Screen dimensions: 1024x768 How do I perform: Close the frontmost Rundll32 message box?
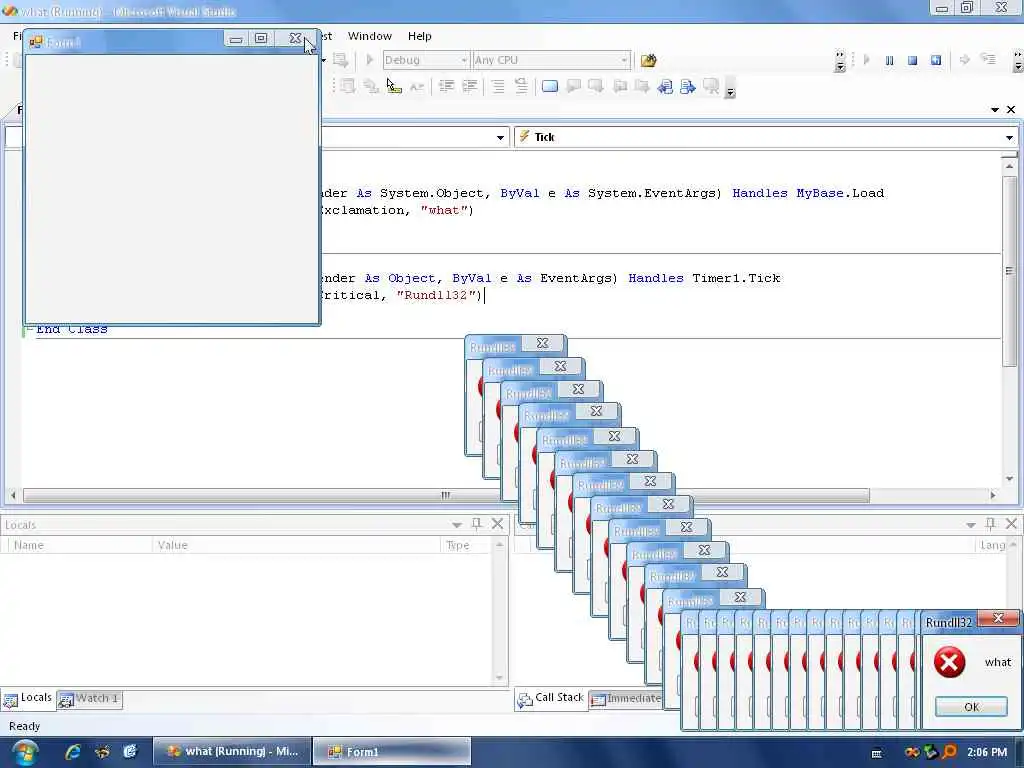pos(998,618)
